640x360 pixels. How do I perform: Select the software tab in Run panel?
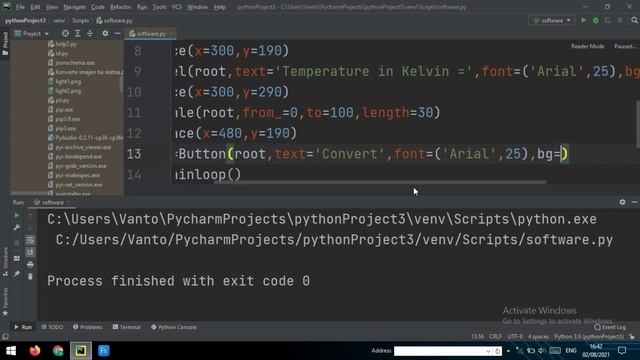click(x=52, y=202)
